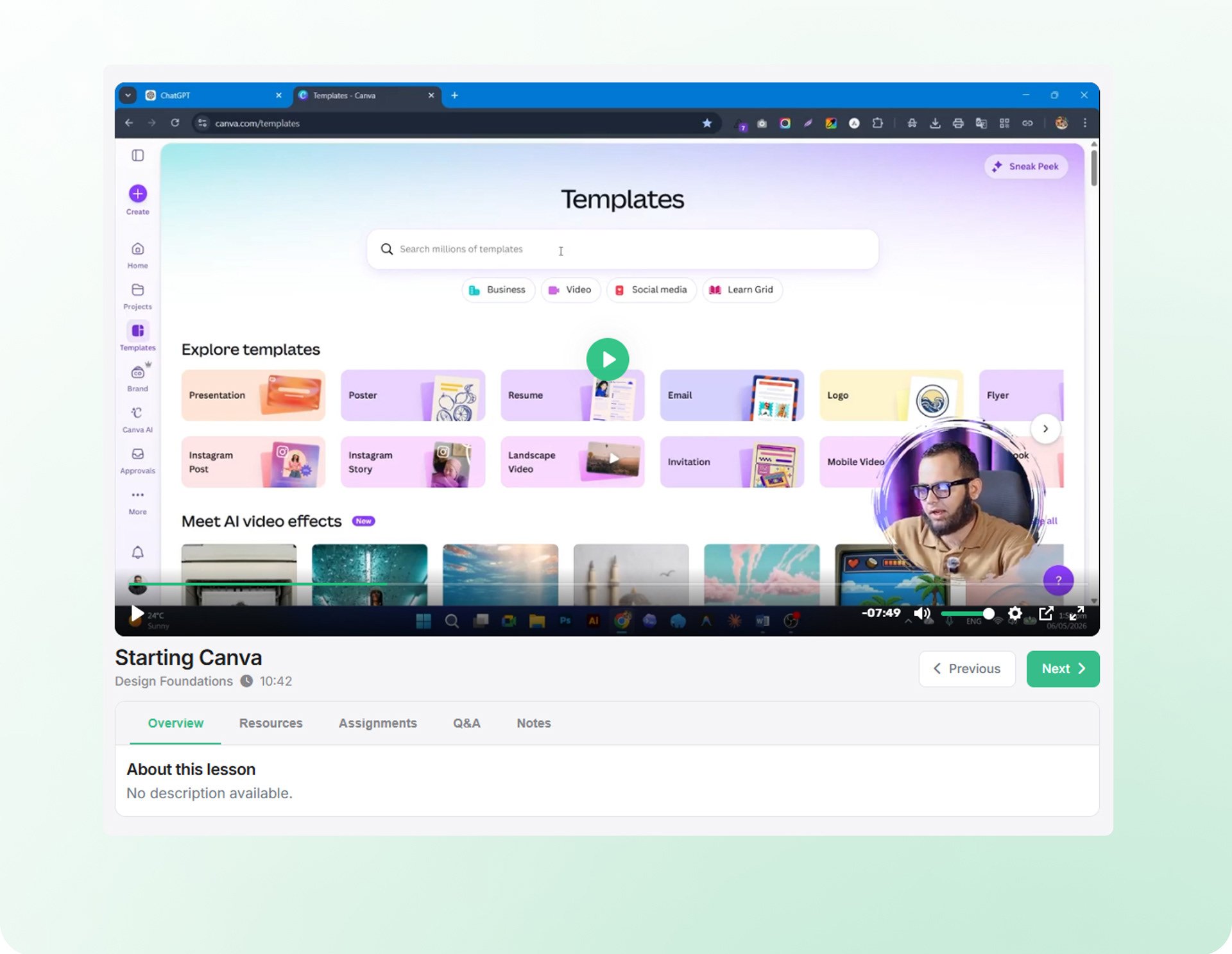1232x954 pixels.
Task: Reload the page with the refresh icon
Action: 175,123
